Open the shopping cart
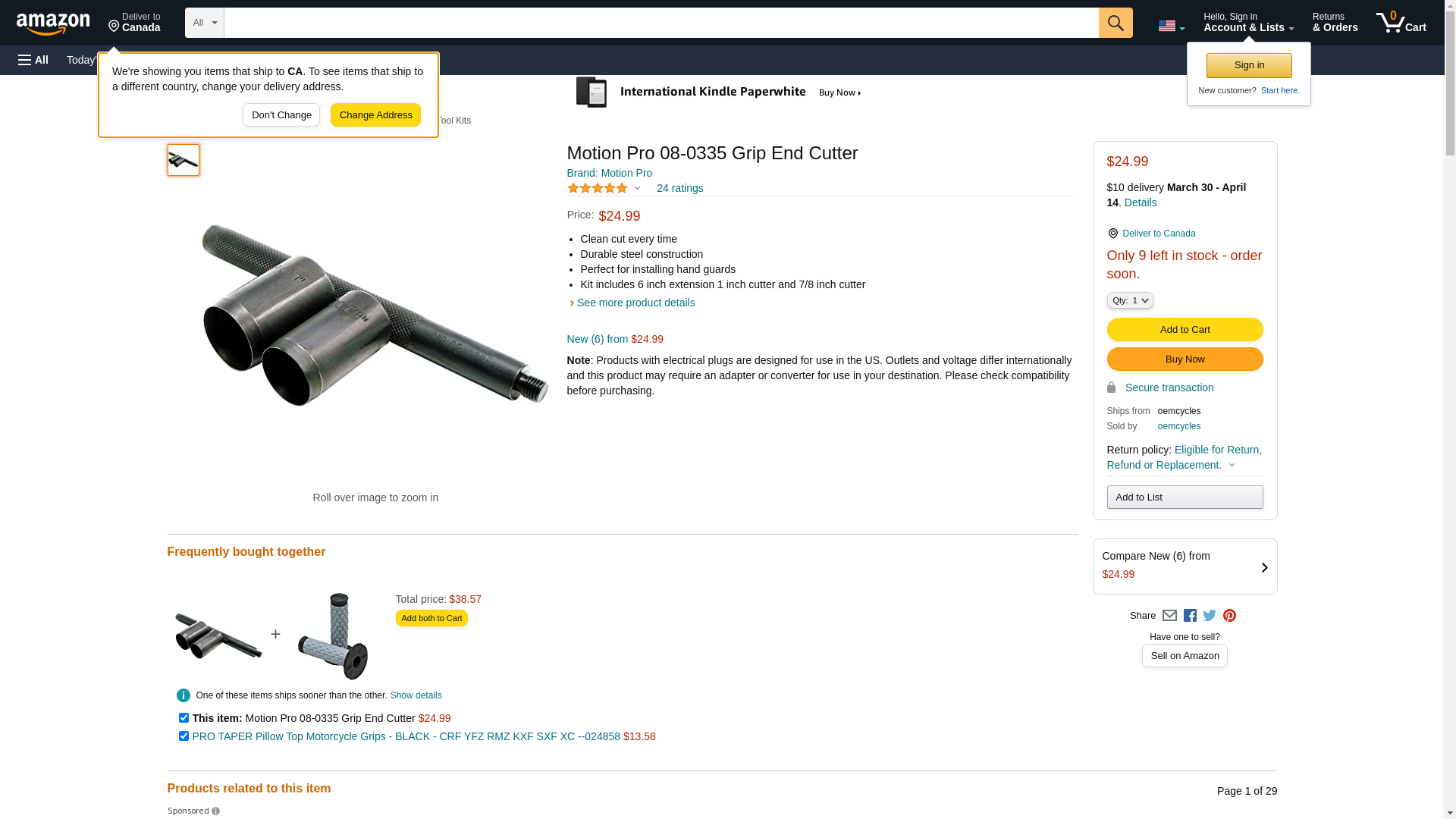This screenshot has width=1456, height=819. (1401, 23)
